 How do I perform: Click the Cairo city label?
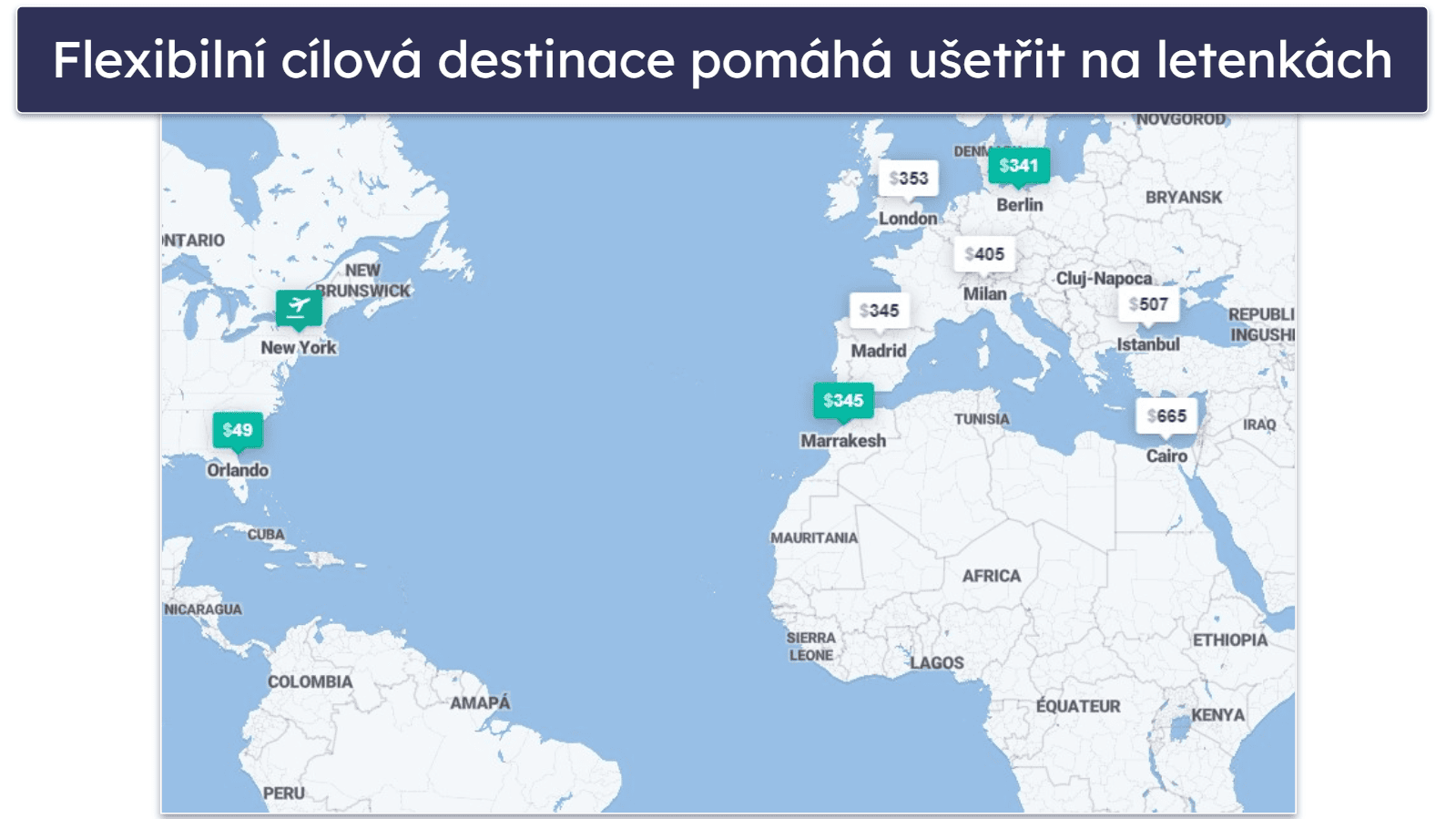1166,456
